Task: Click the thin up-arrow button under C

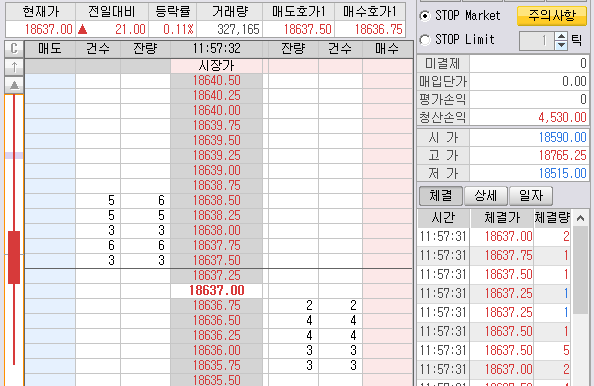Action: [14, 67]
